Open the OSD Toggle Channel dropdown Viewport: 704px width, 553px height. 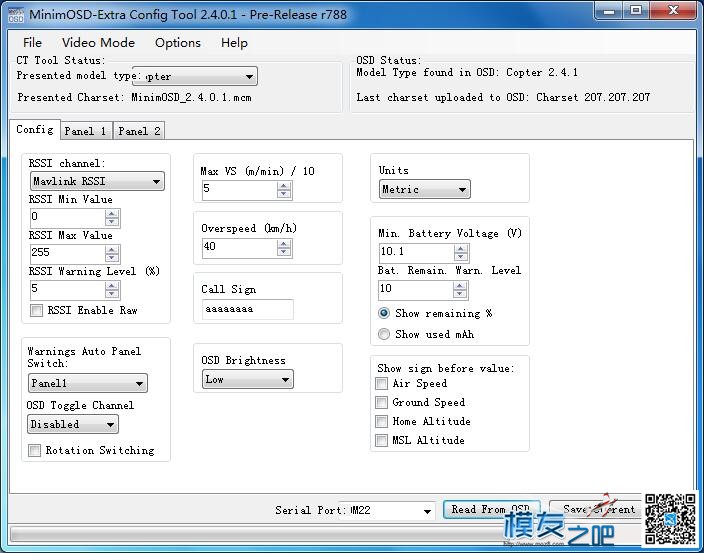click(x=73, y=424)
